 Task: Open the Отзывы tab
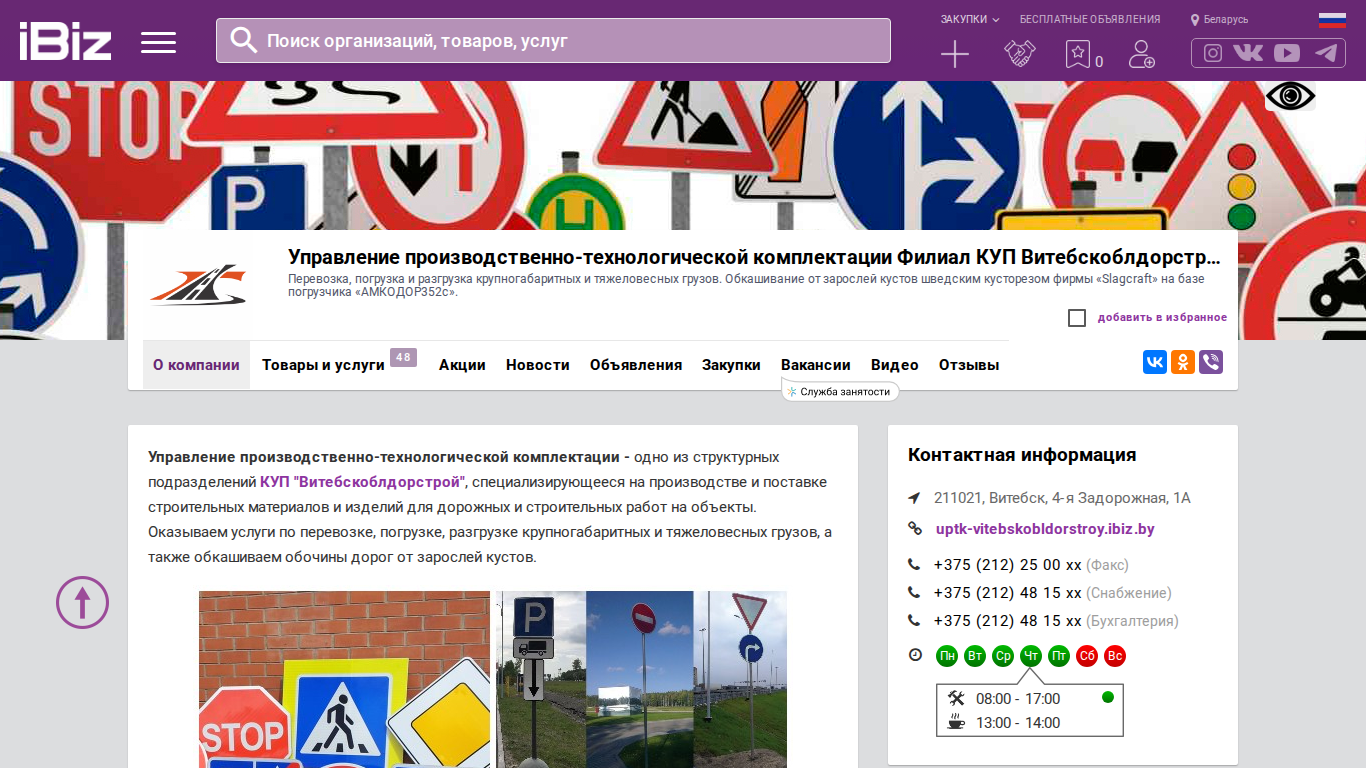point(969,365)
